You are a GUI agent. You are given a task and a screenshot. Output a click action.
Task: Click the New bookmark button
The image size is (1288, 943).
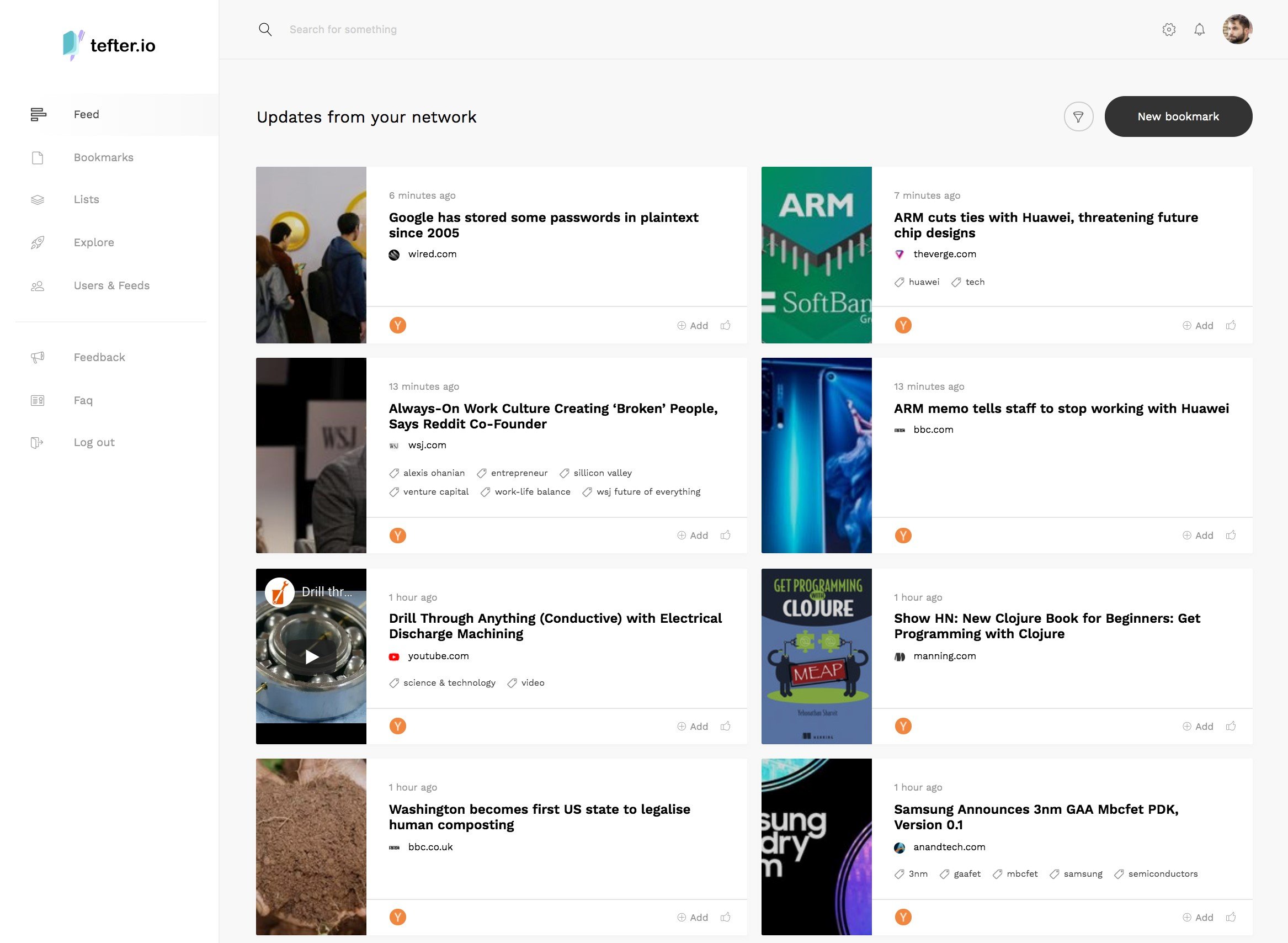(x=1179, y=116)
